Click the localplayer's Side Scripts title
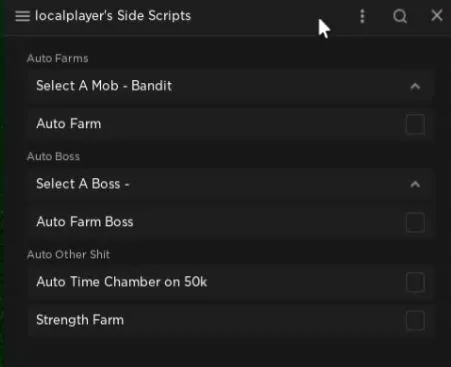451x367 pixels. pyautogui.click(x=113, y=16)
